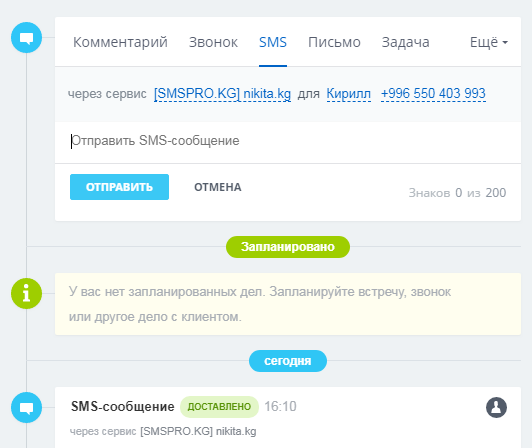The image size is (532, 448).
Task: Expand the Ещё dropdown menu
Action: pos(489,42)
